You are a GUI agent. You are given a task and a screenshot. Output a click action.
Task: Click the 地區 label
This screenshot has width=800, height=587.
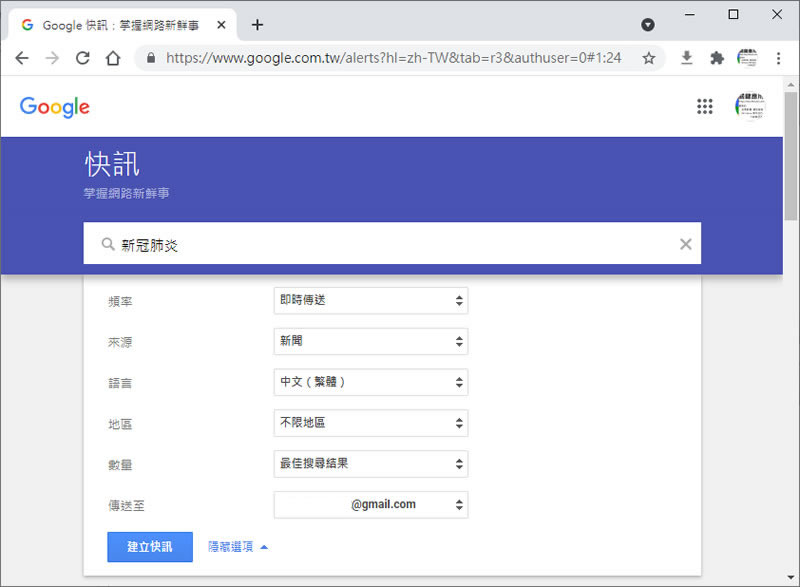click(x=120, y=424)
